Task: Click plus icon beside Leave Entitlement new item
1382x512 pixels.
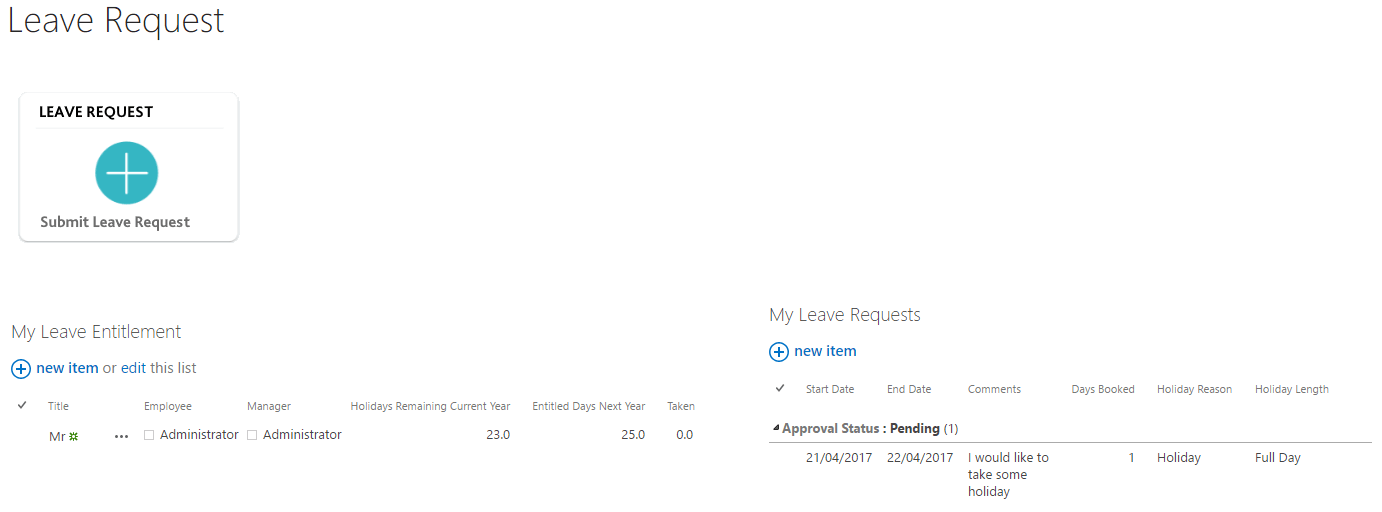Action: pyautogui.click(x=21, y=369)
